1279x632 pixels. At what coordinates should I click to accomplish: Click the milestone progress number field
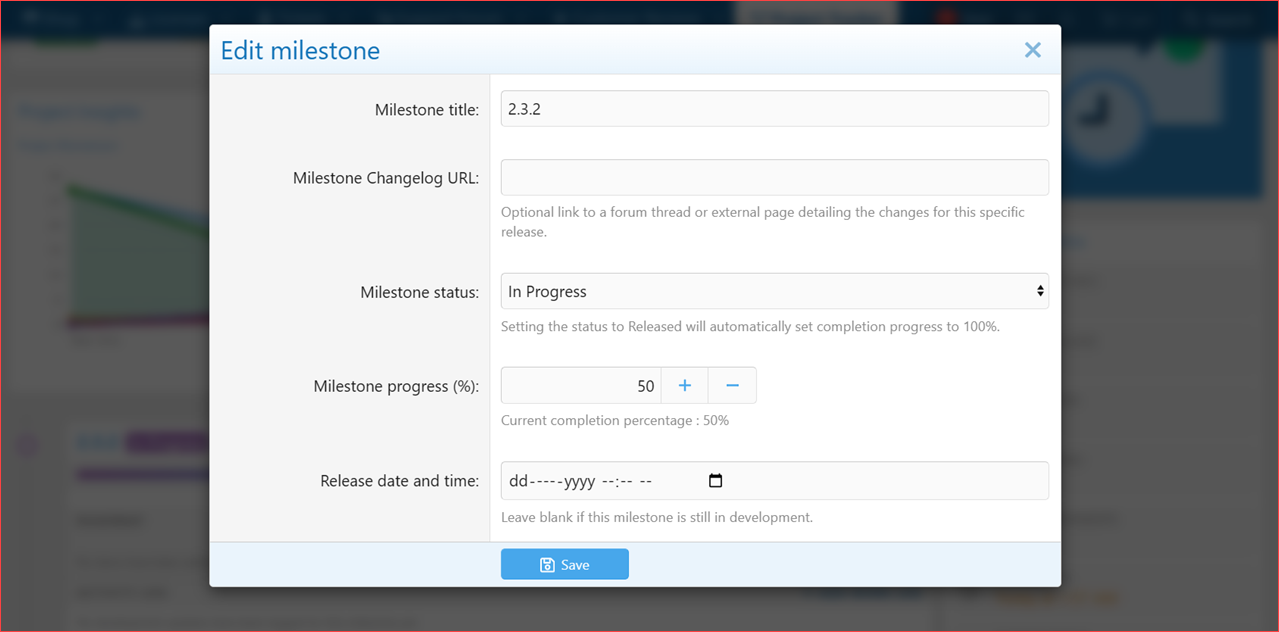click(x=580, y=385)
